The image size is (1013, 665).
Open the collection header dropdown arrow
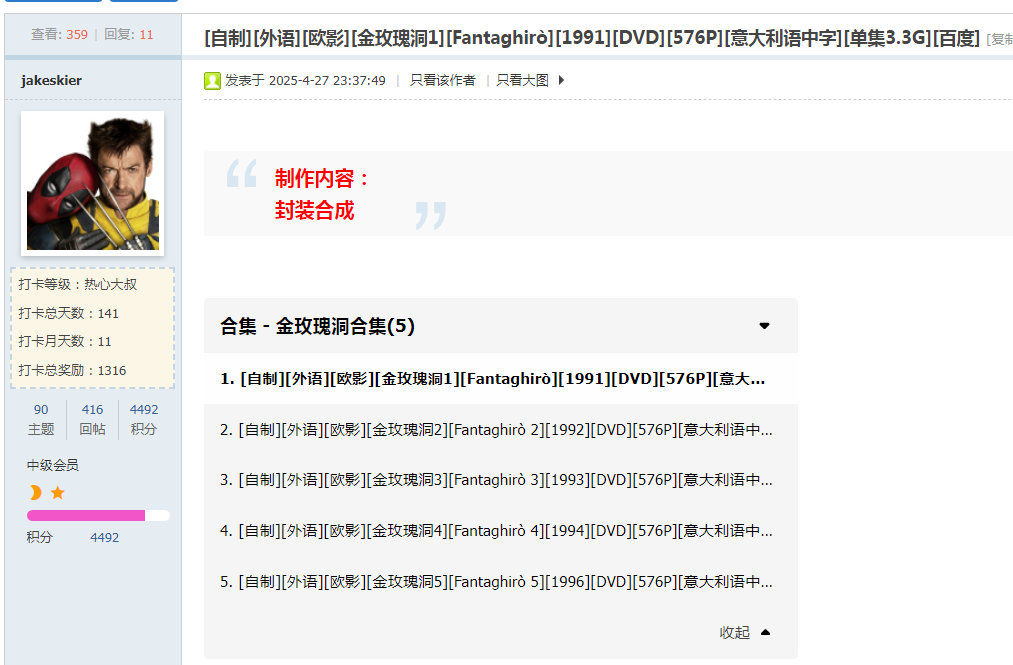coord(764,325)
